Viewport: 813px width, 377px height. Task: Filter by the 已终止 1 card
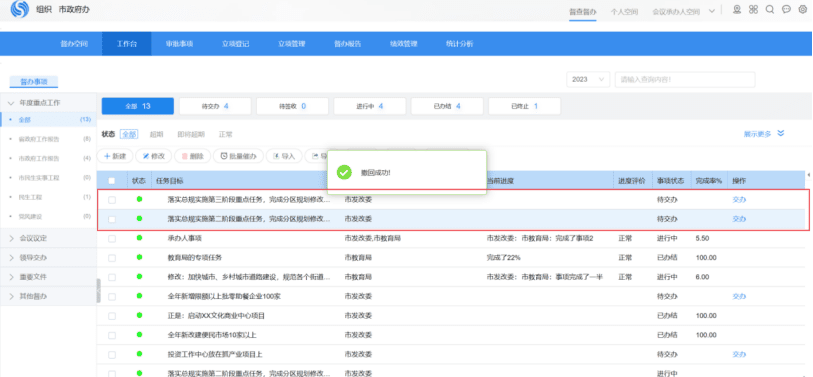(524, 106)
